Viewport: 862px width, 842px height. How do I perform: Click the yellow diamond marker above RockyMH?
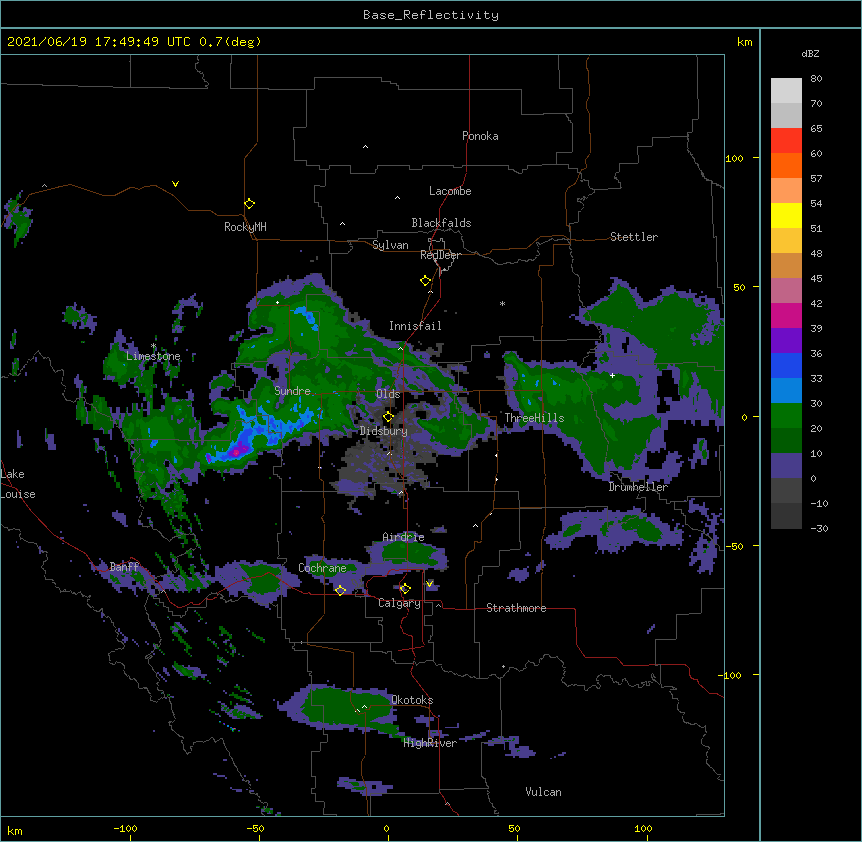pos(250,204)
